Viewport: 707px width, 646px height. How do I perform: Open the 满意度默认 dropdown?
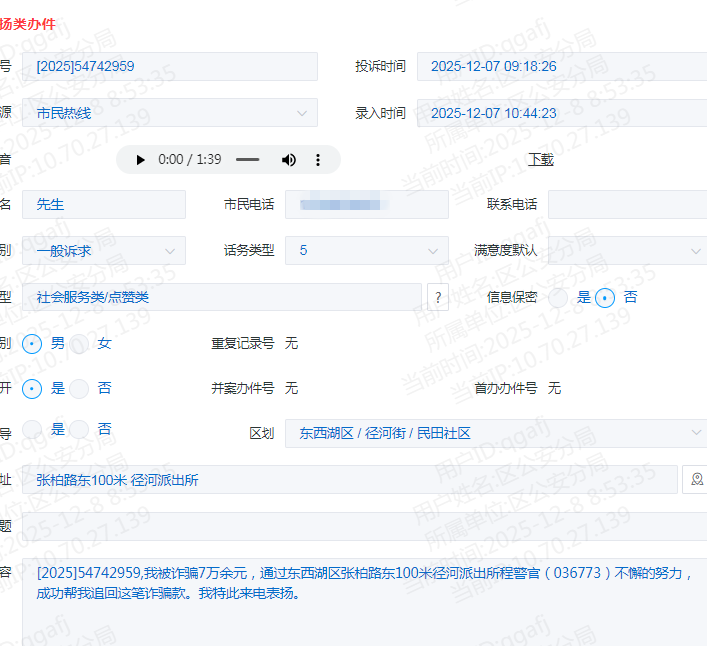tap(627, 250)
